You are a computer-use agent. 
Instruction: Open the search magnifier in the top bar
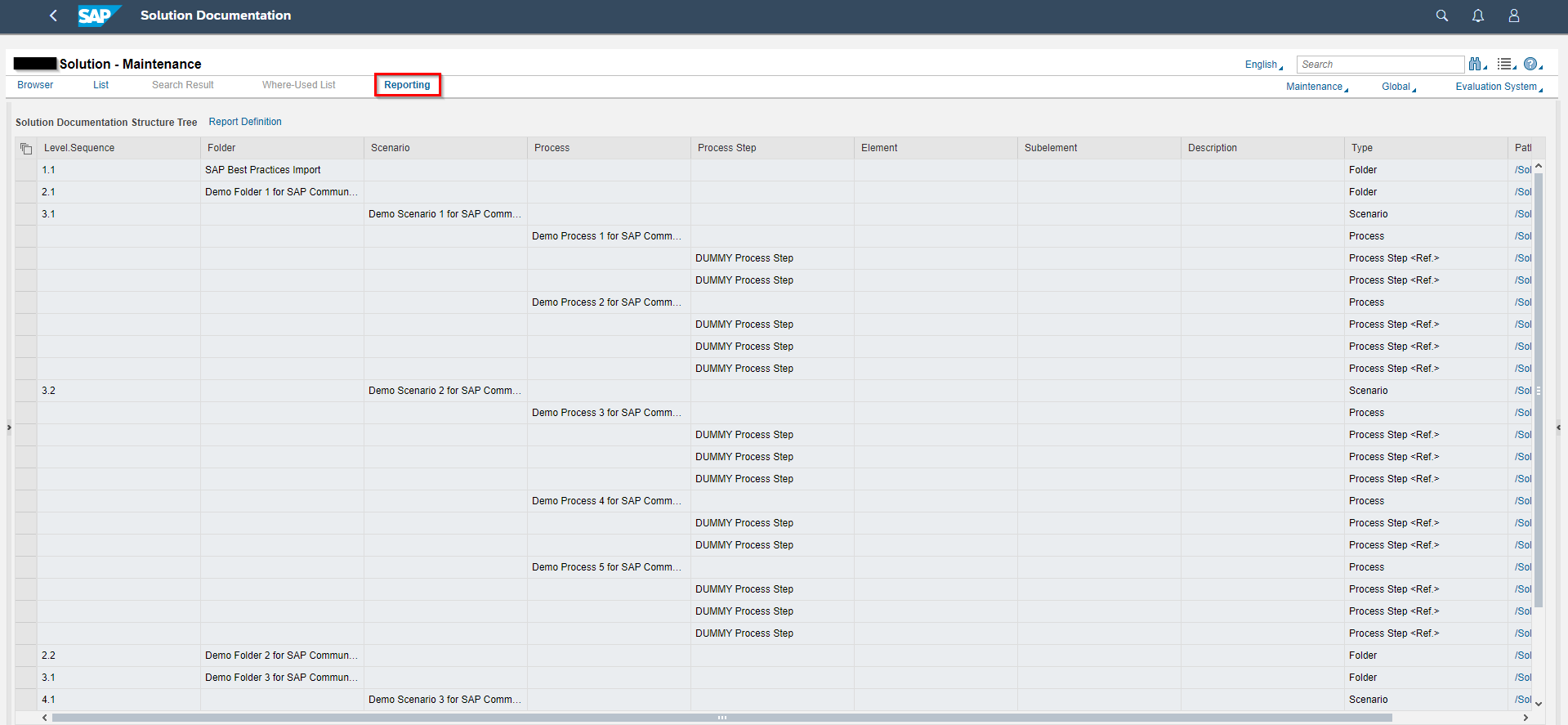click(1441, 16)
